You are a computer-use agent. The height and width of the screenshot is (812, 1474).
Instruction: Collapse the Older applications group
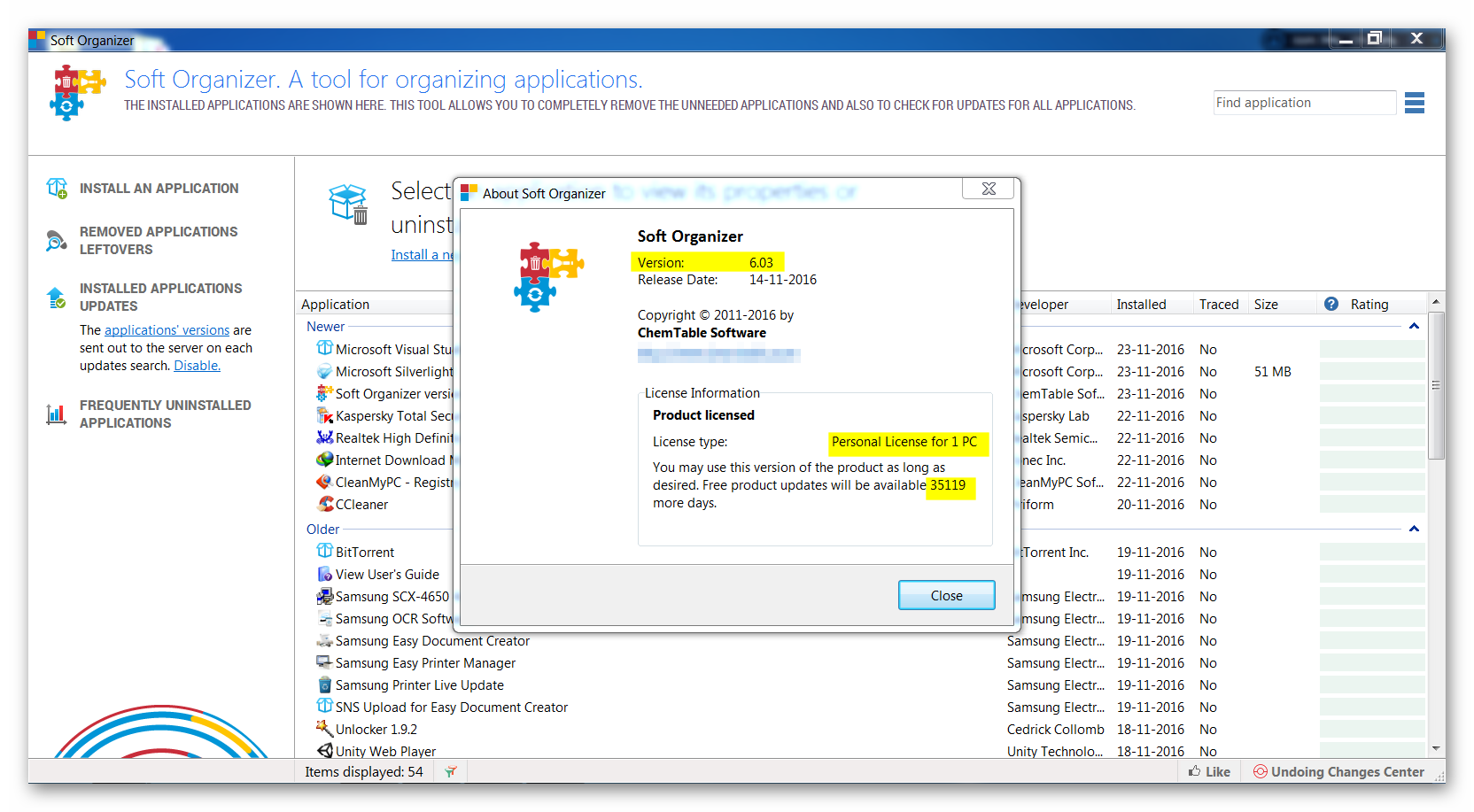(x=1414, y=530)
